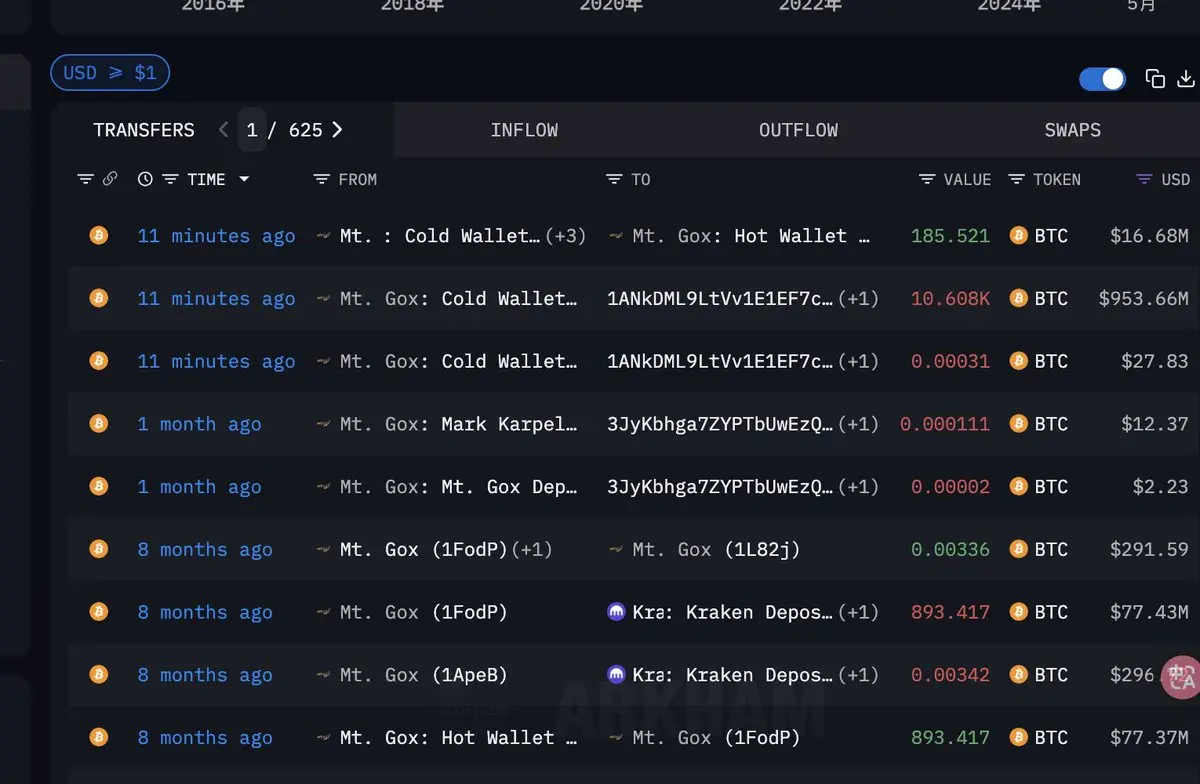Open the VALUE column filter

(927, 179)
